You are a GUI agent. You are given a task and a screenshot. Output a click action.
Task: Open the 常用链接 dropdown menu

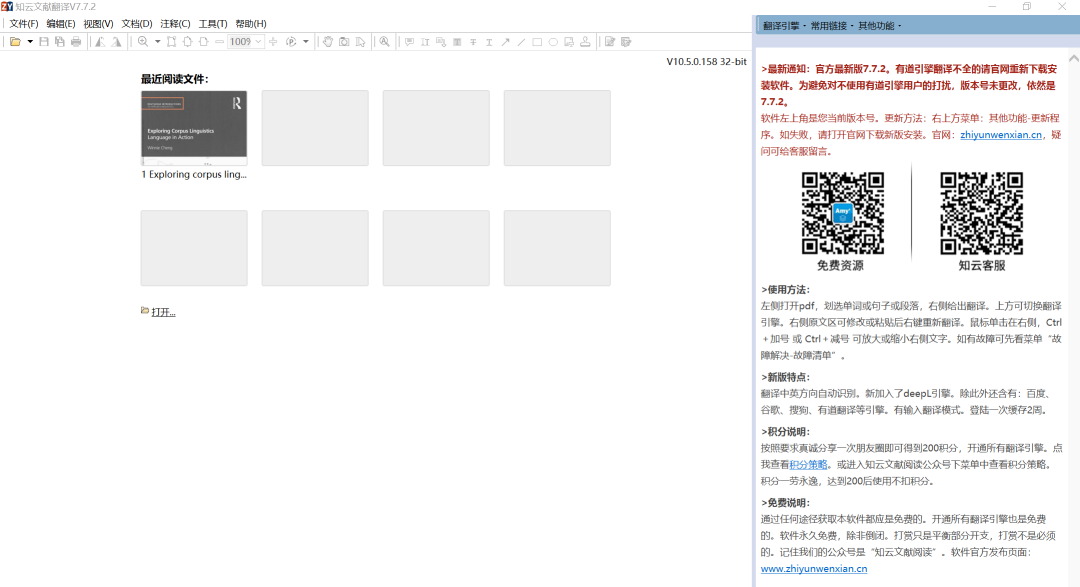coord(832,25)
